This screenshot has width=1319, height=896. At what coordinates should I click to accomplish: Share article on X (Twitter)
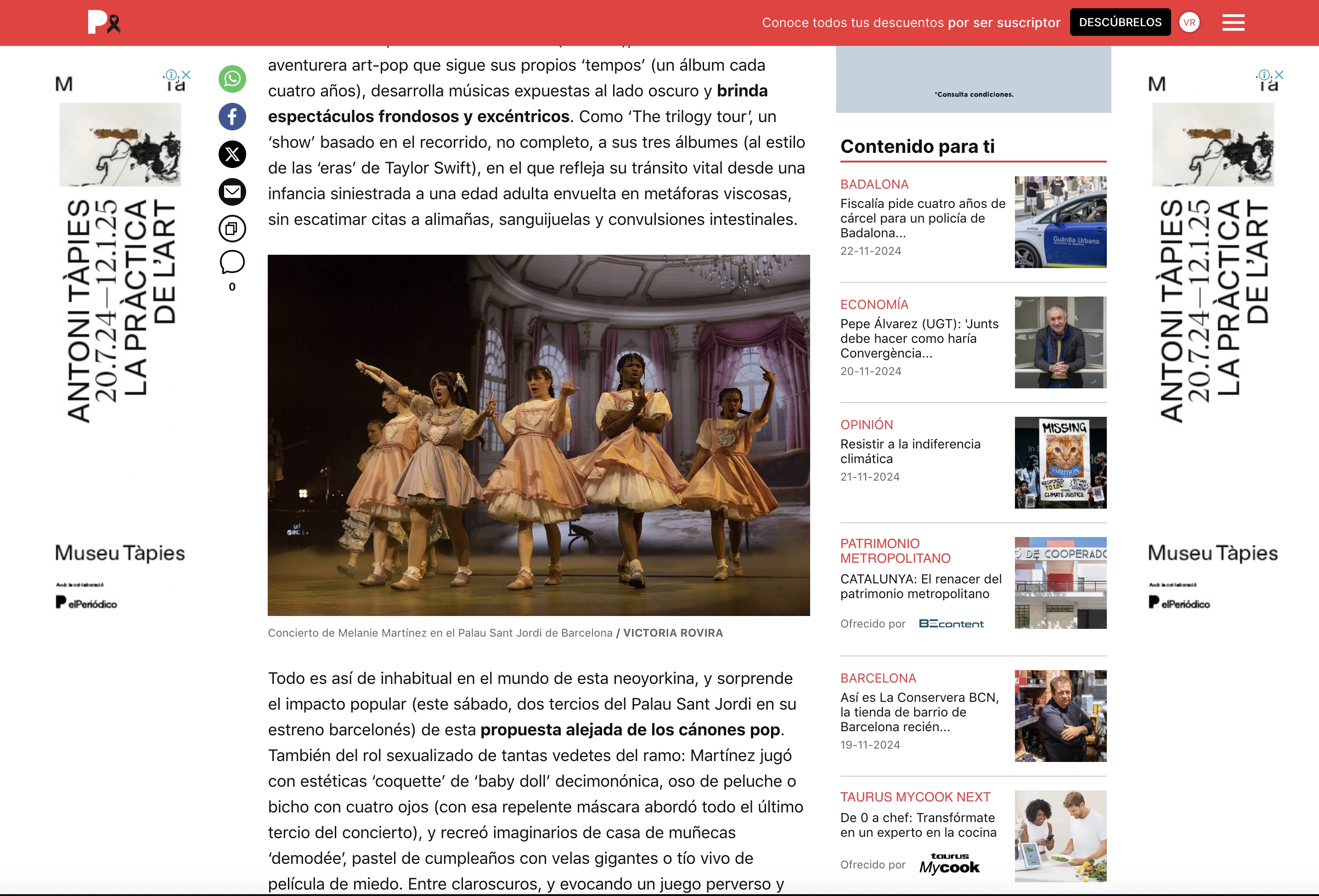[232, 154]
